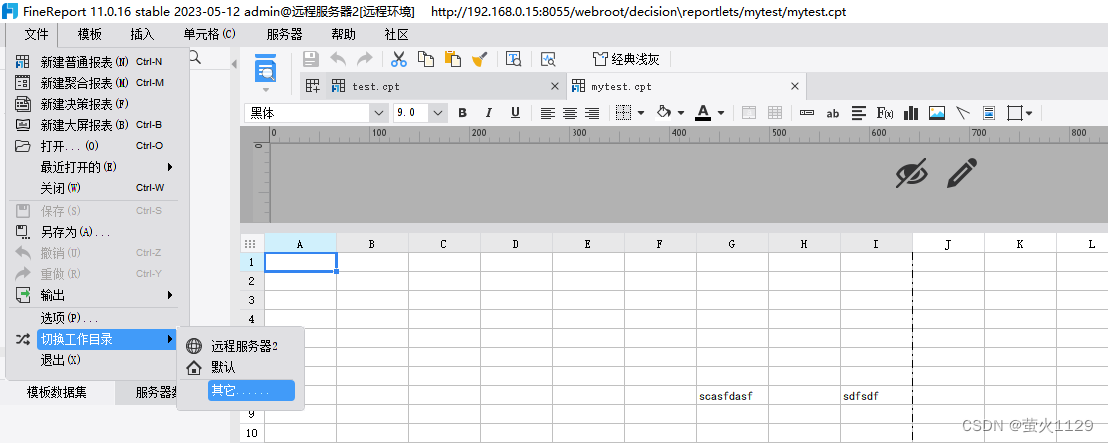Apply italic formatting
The image size is (1108, 443).
point(488,113)
